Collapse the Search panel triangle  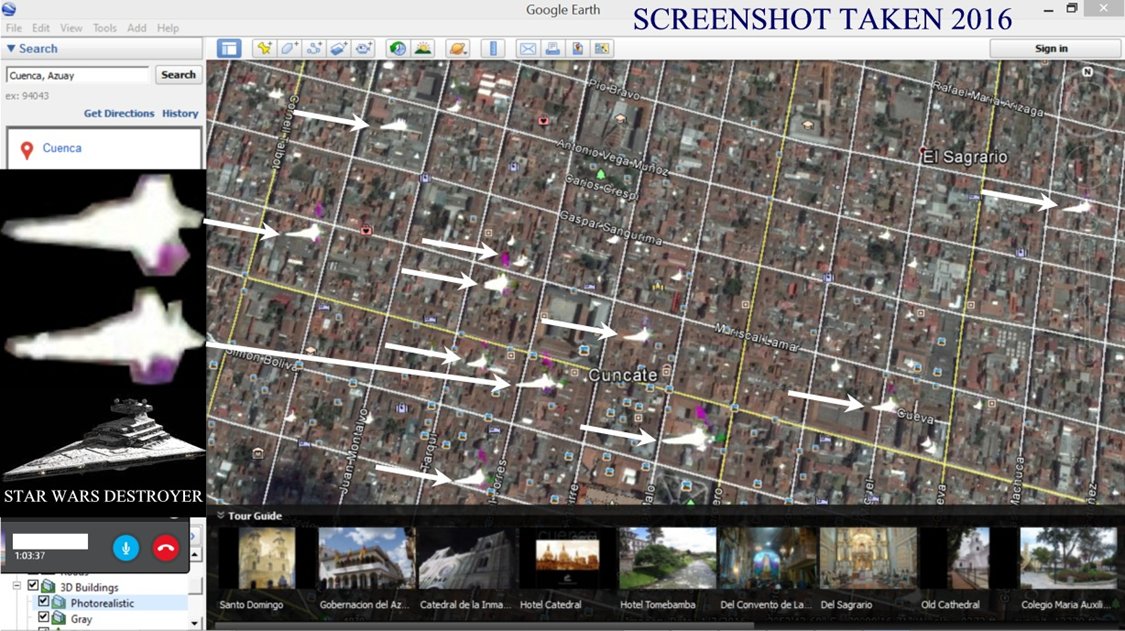click(x=11, y=48)
